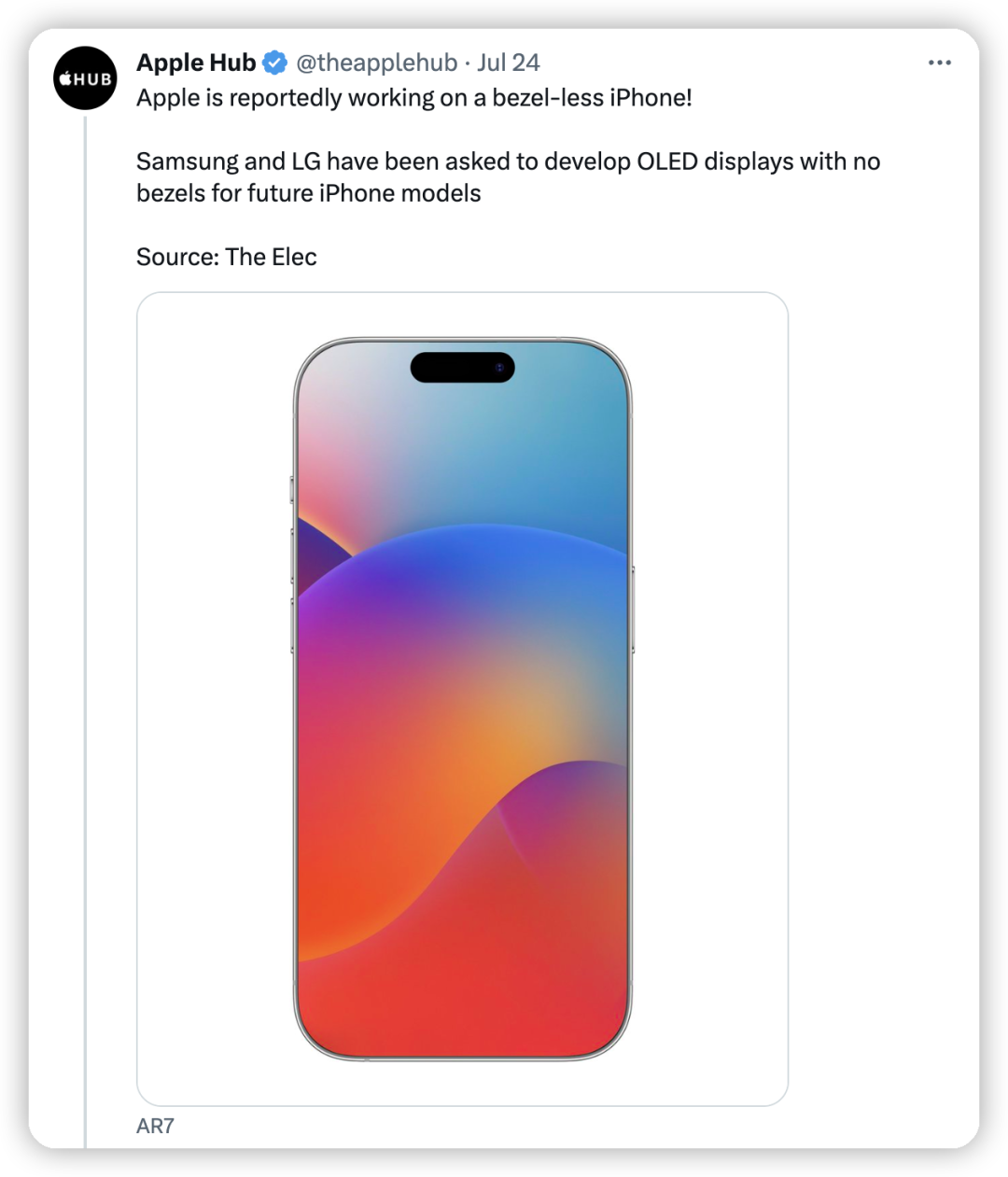Image resolution: width=1008 pixels, height=1177 pixels.
Task: Open the three-dot more options menu
Action: (x=939, y=63)
